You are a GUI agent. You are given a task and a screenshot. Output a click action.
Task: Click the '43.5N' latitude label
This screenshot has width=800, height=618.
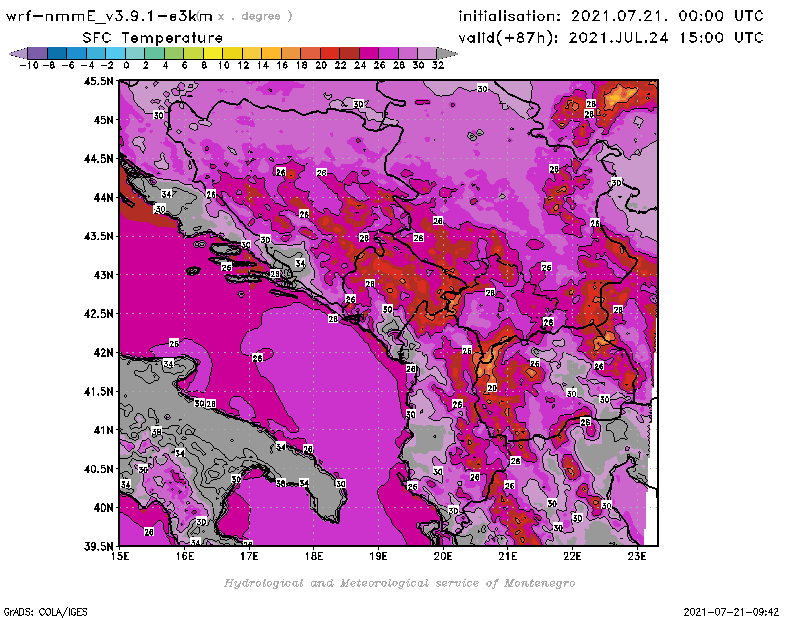(x=98, y=236)
